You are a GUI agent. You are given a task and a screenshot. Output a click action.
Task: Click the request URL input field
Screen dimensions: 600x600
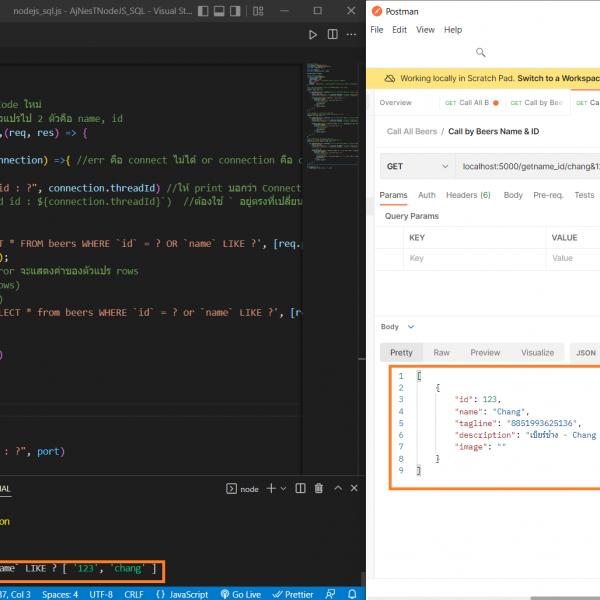(x=525, y=166)
